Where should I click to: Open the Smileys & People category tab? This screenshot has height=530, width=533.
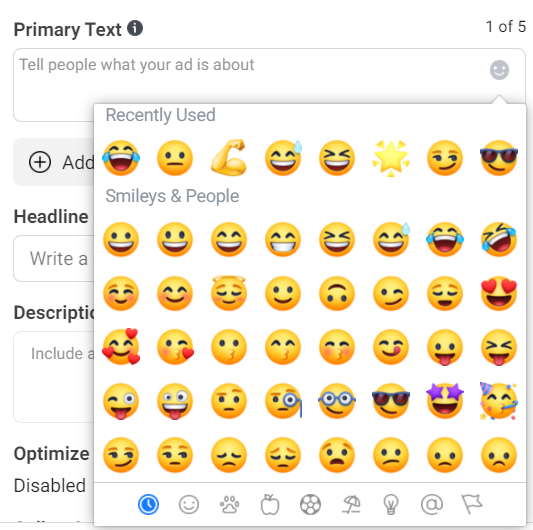click(189, 505)
